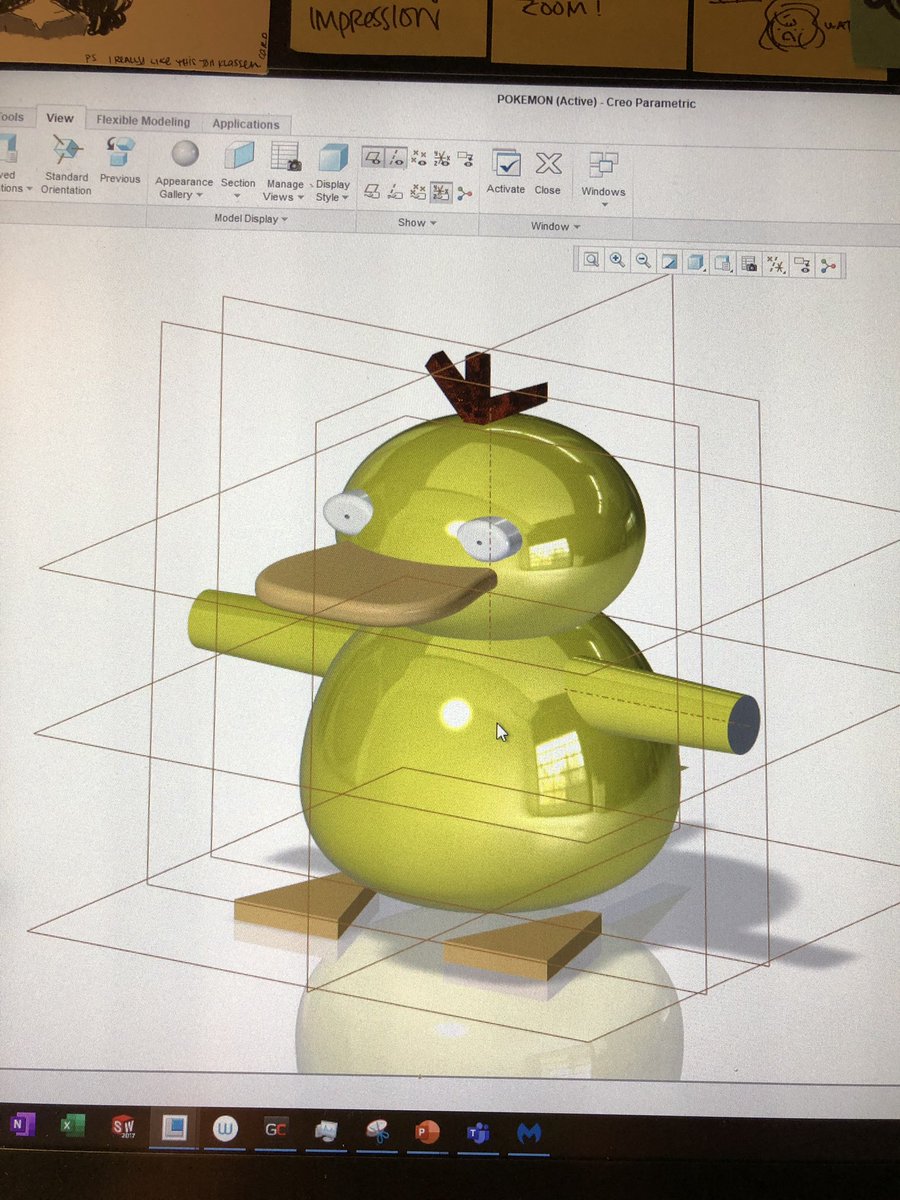Open the Applications ribbon tab
Viewport: 900px width, 1200px height.
click(x=246, y=124)
